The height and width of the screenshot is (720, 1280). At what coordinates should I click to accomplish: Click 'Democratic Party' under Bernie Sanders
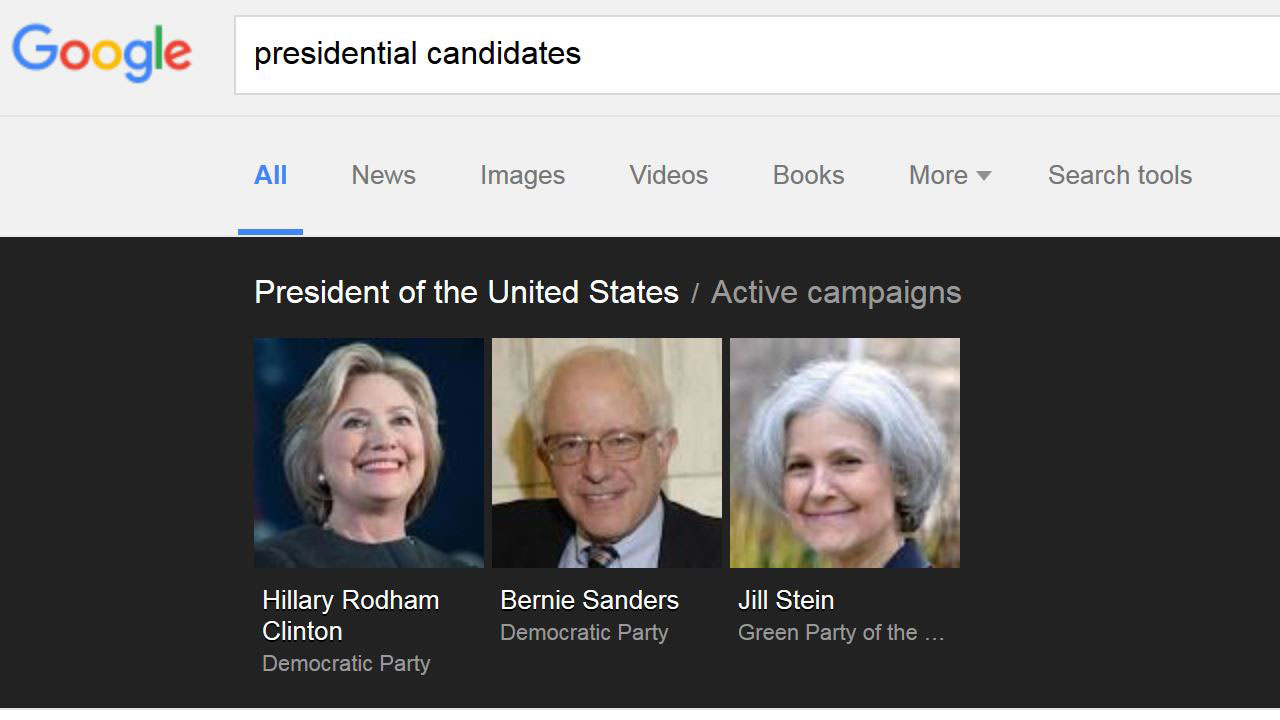584,632
